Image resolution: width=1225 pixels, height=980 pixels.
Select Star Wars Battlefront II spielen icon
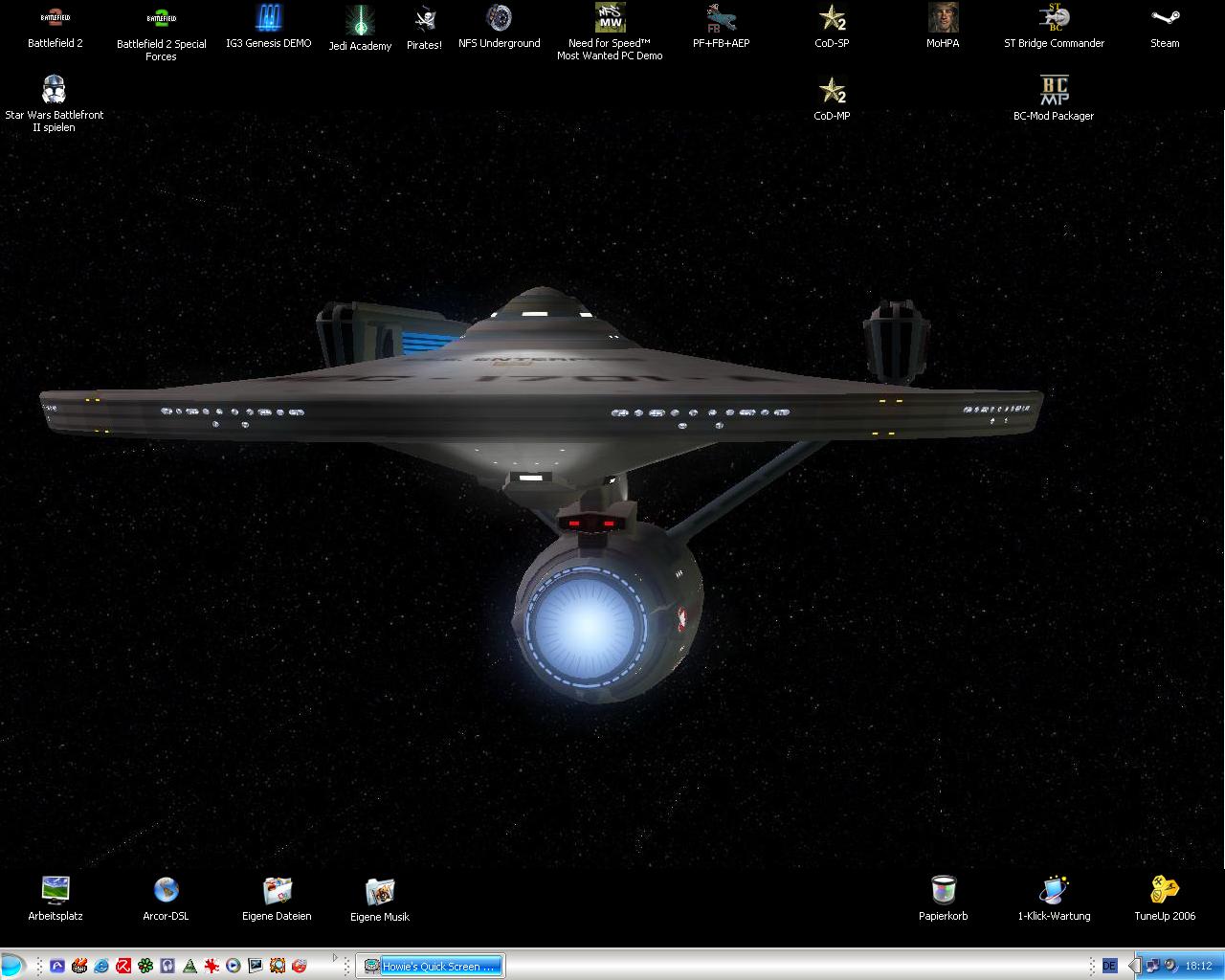pyautogui.click(x=55, y=104)
